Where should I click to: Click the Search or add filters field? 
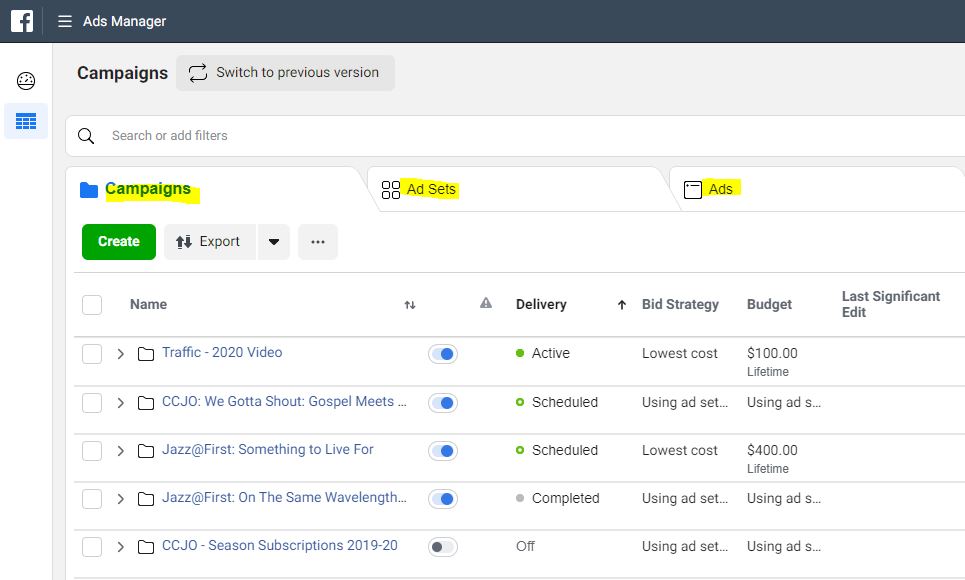(516, 136)
